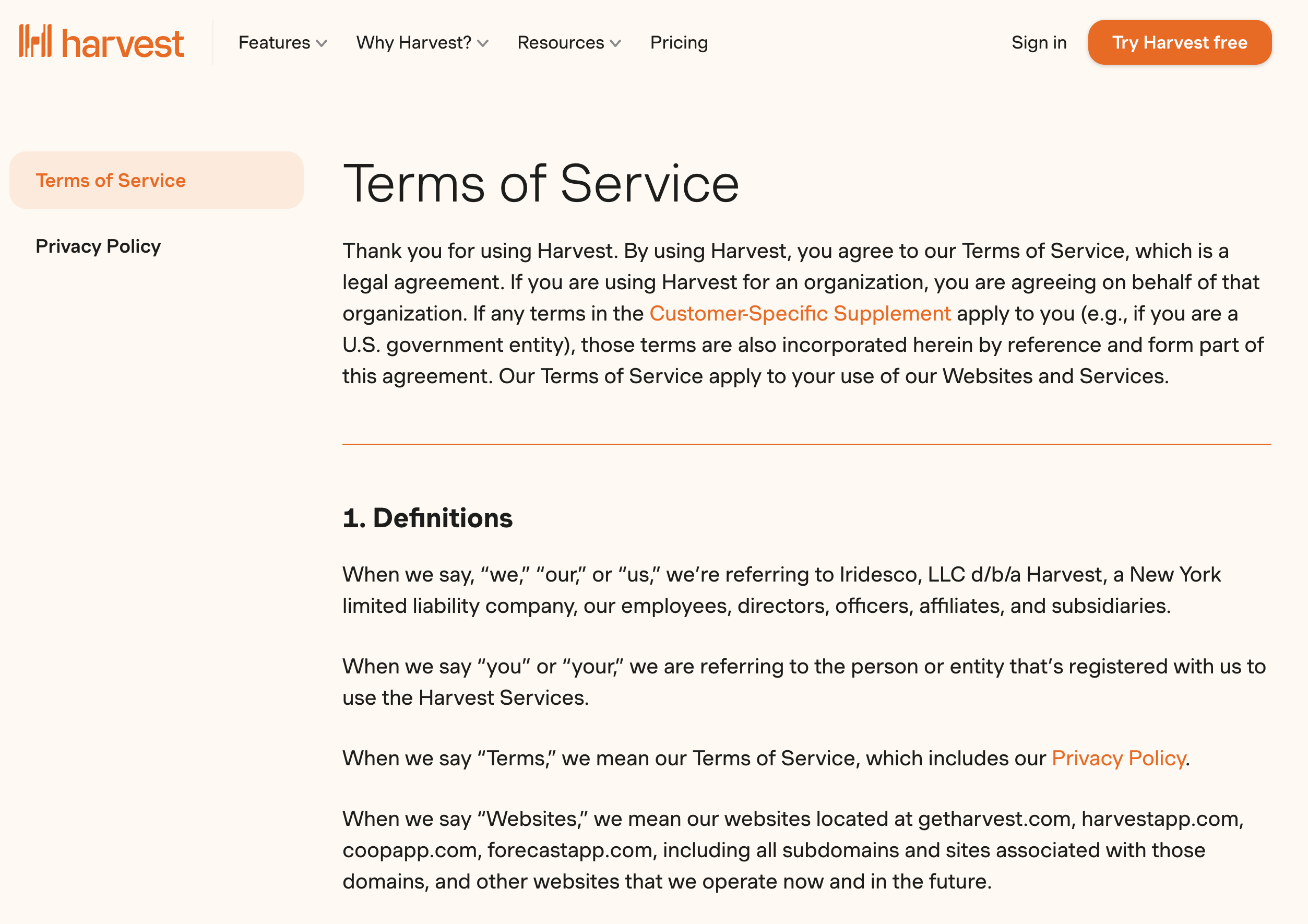Screen dimensions: 1308x924
Task: Click the Harvest bar-chart logo icon
Action: 35,41
